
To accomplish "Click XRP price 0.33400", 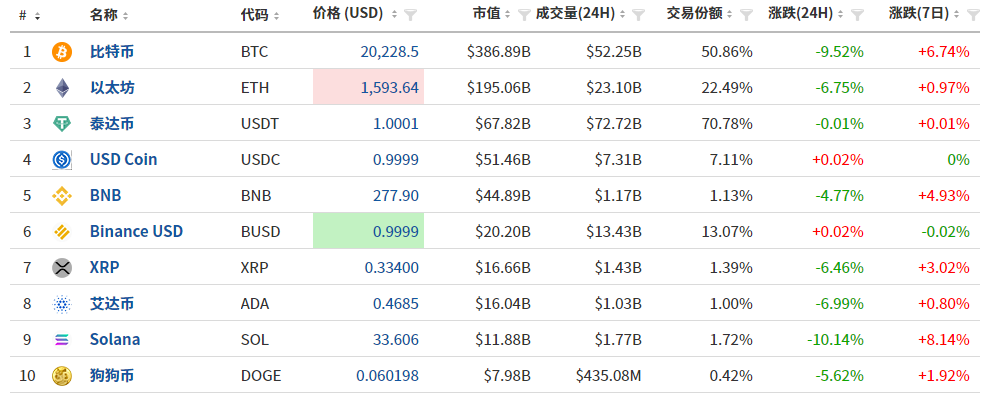I will pos(392,268).
